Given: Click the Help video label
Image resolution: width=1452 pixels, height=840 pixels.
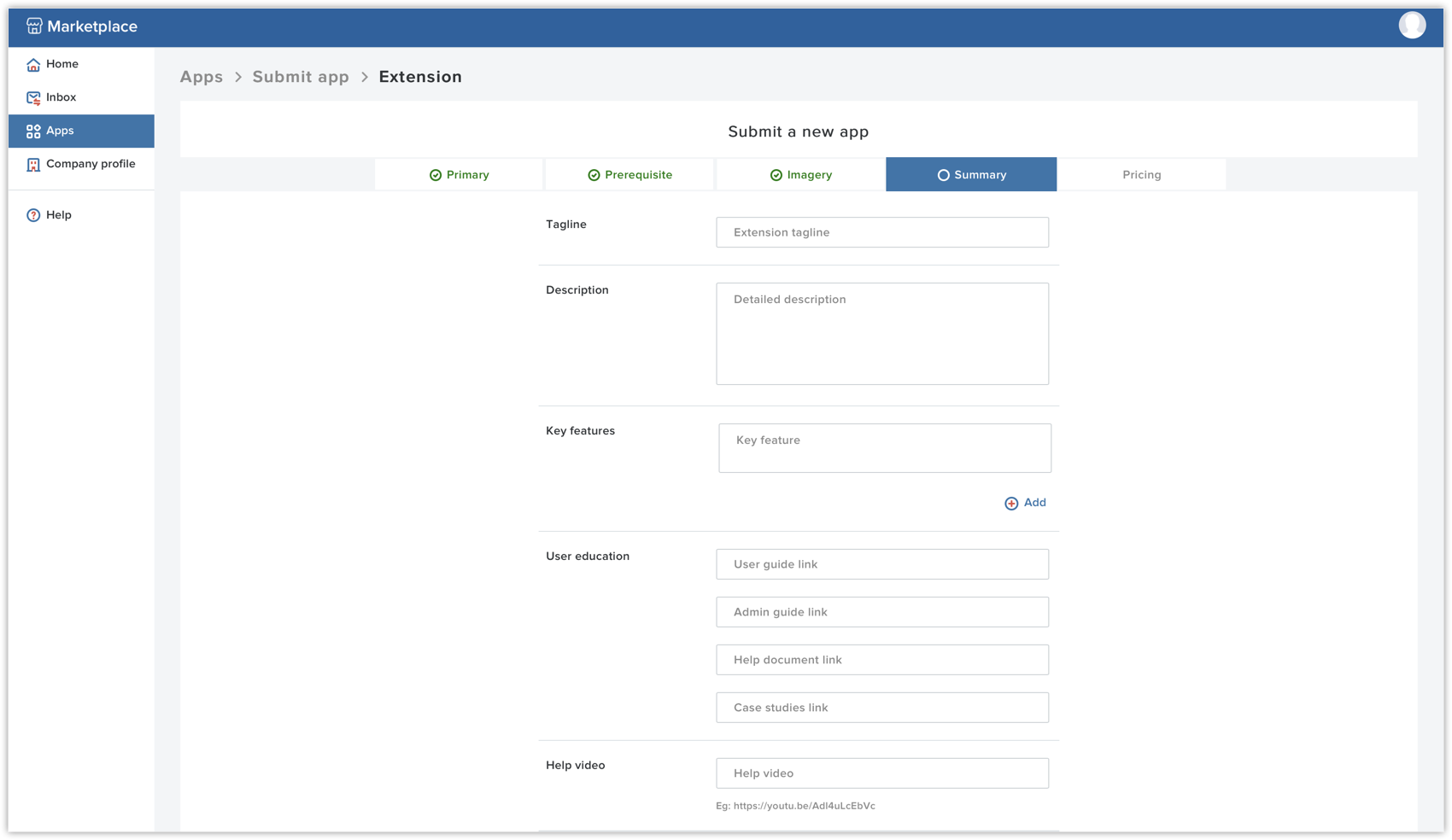Looking at the screenshot, I should pos(576,766).
